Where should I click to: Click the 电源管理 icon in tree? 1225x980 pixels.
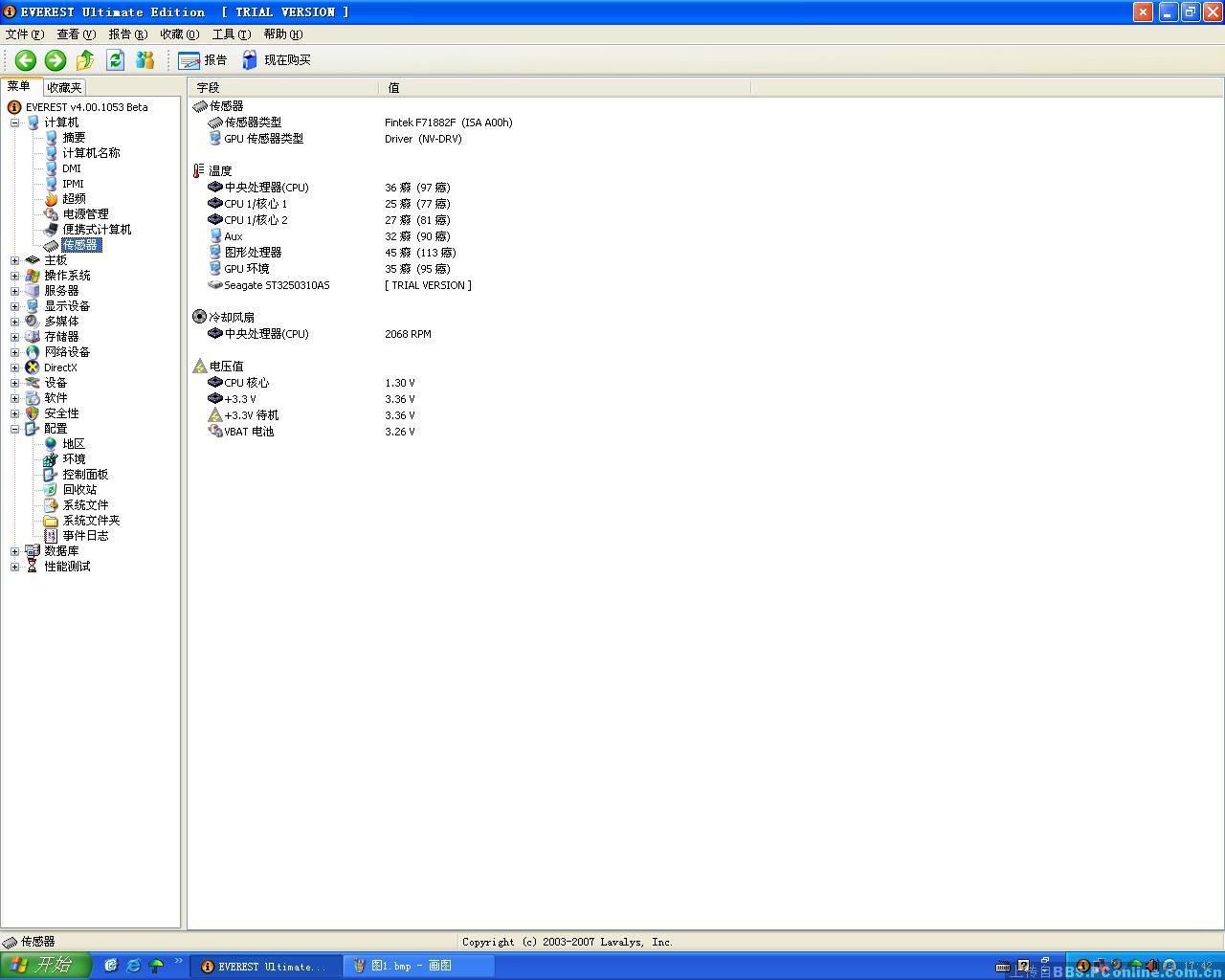tap(51, 214)
